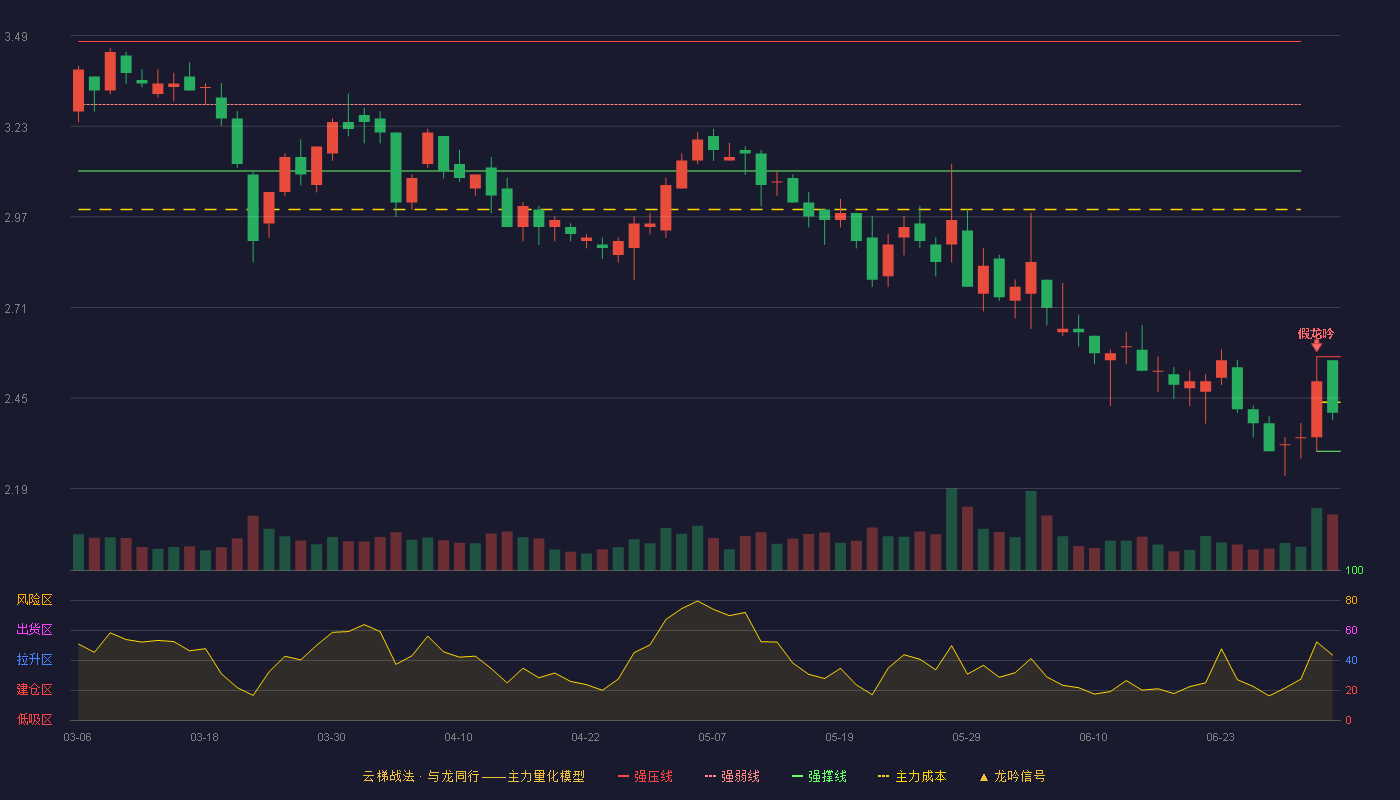Select the 风险区 zone label
This screenshot has height=800, width=1400.
tap(34, 600)
